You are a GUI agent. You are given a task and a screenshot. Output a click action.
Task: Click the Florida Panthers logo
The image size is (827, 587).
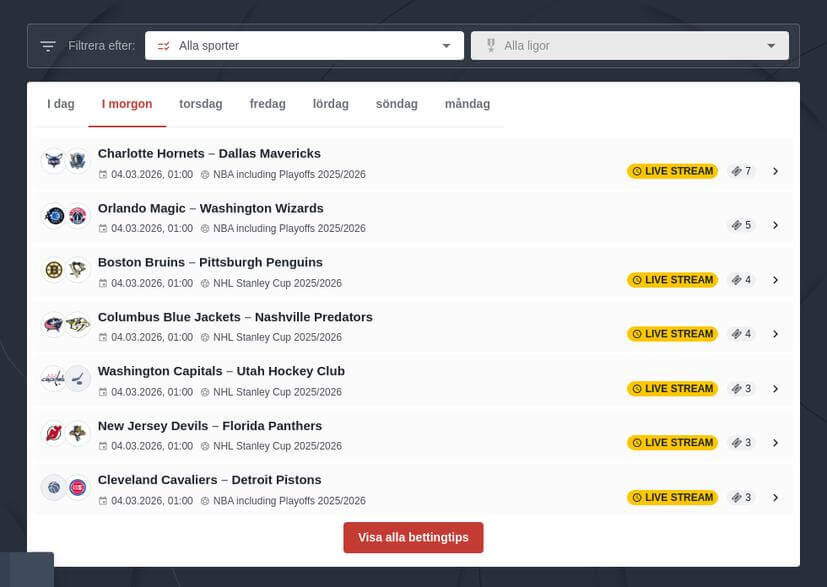click(x=78, y=433)
